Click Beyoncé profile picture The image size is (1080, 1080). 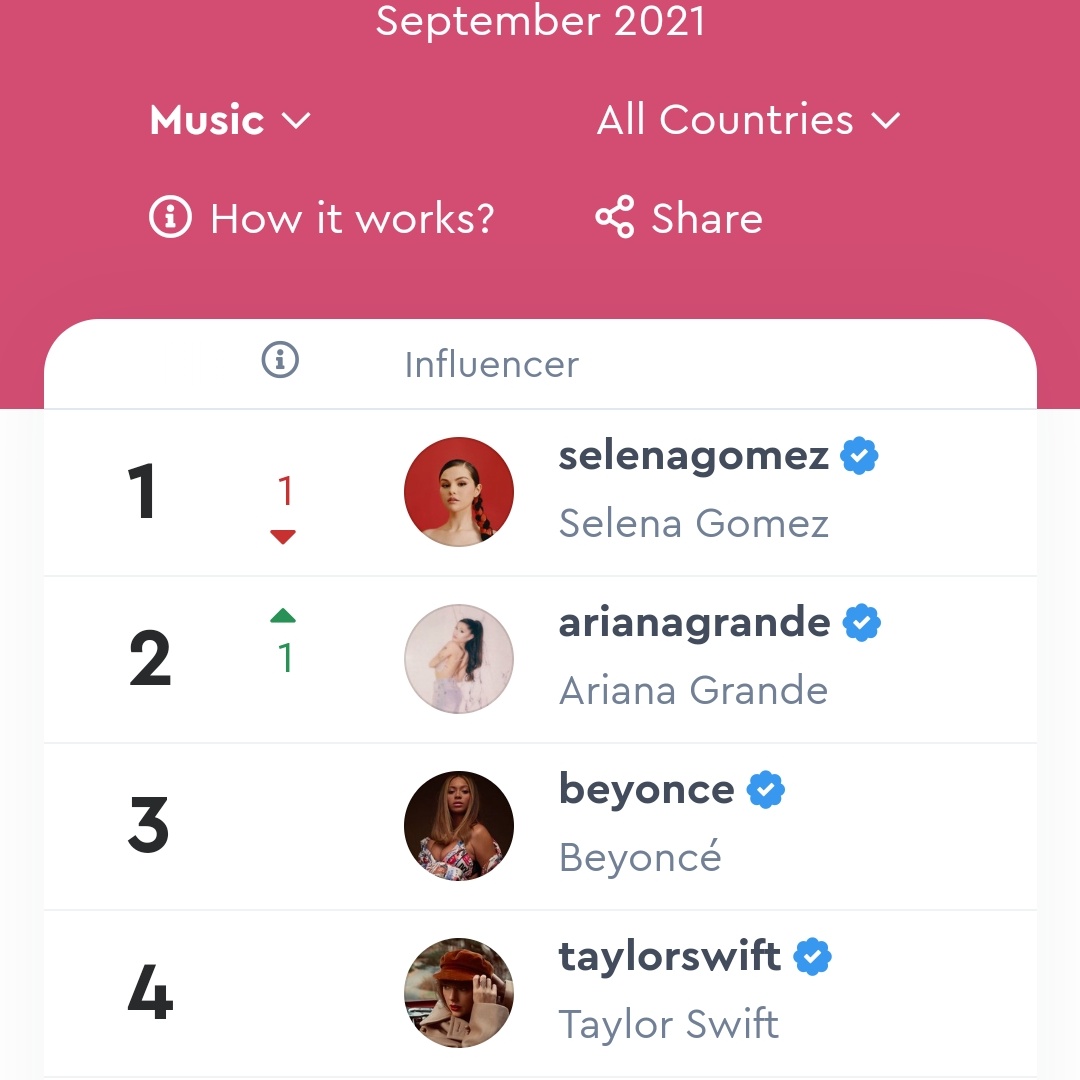[x=459, y=826]
